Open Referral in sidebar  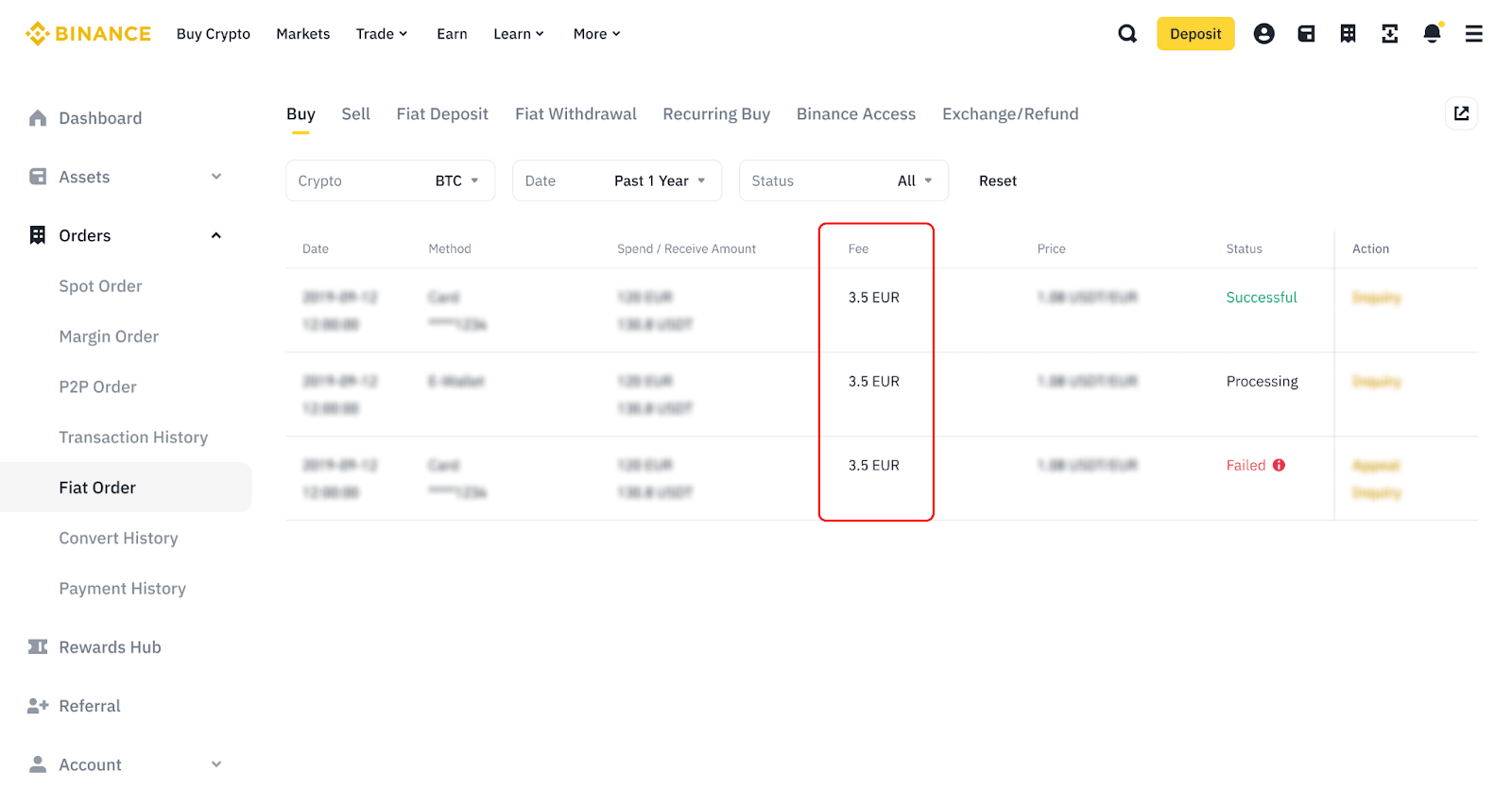(90, 706)
